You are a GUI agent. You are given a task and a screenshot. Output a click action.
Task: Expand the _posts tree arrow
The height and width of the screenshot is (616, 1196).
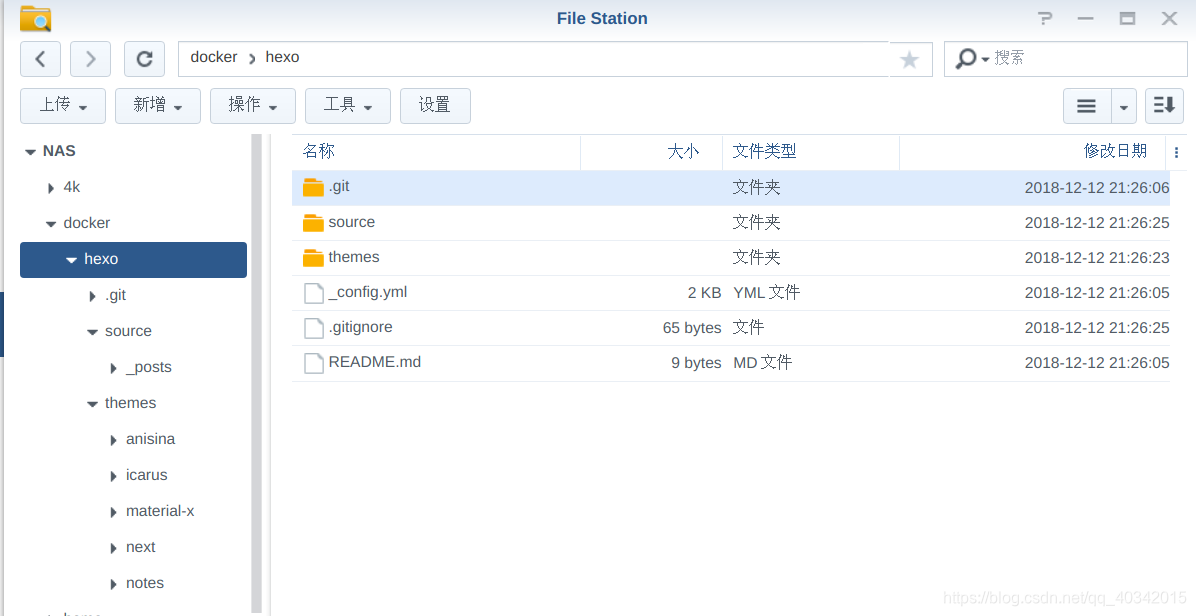[114, 368]
